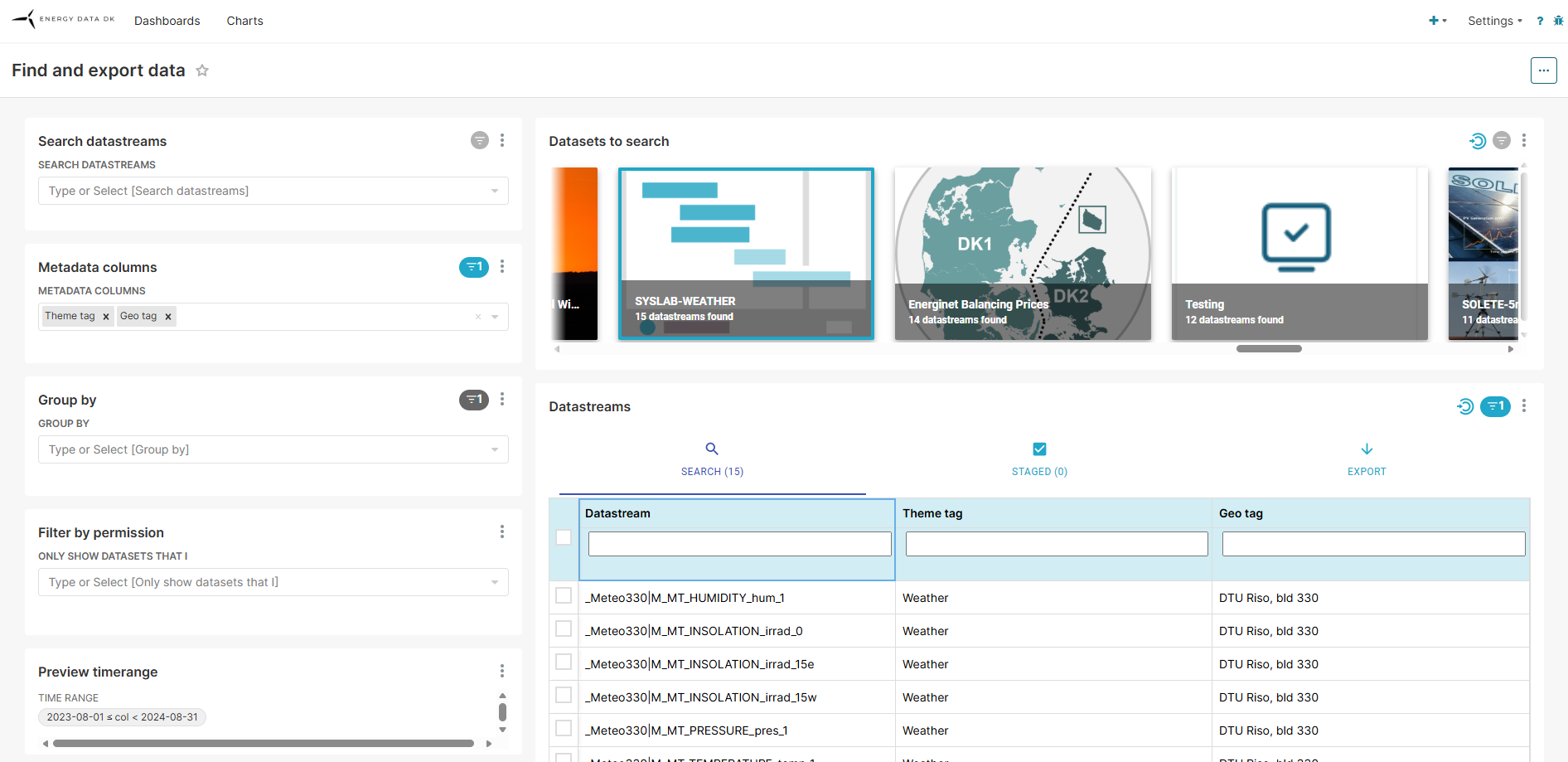1568x762 pixels.
Task: Click the bug report icon in top bar
Action: point(1558,21)
